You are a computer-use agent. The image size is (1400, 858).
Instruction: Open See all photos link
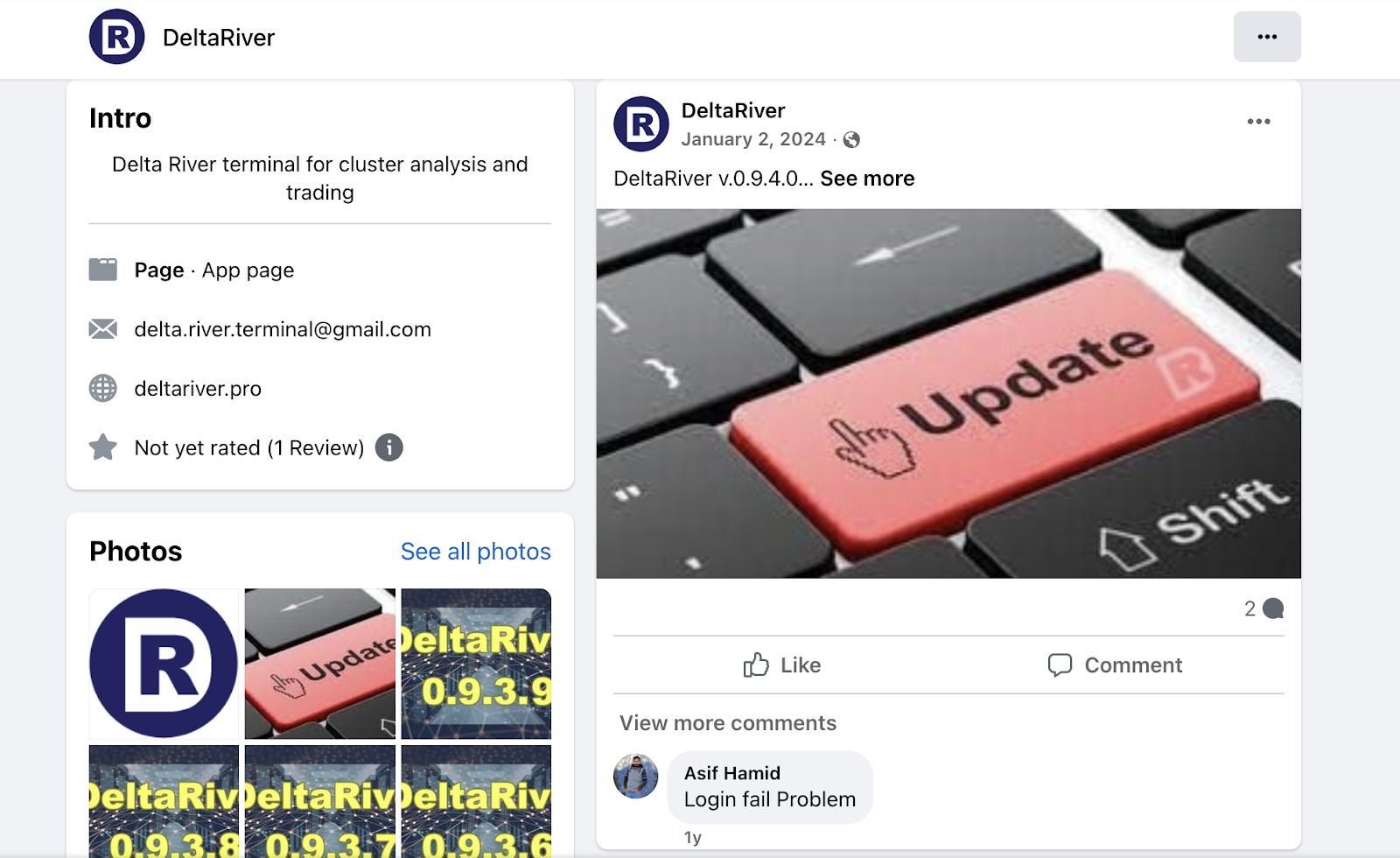(476, 552)
